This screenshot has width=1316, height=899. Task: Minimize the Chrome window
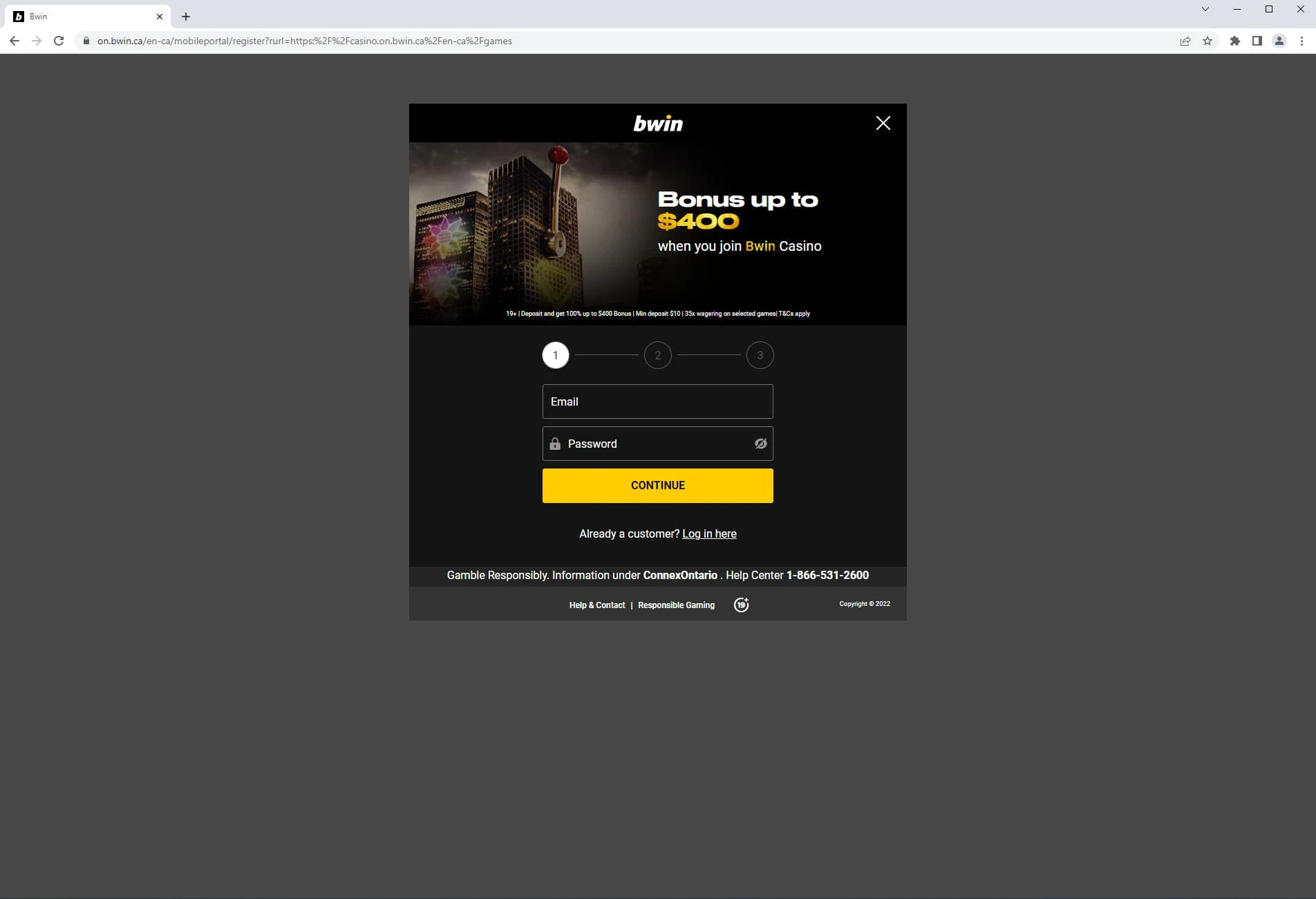(1237, 9)
